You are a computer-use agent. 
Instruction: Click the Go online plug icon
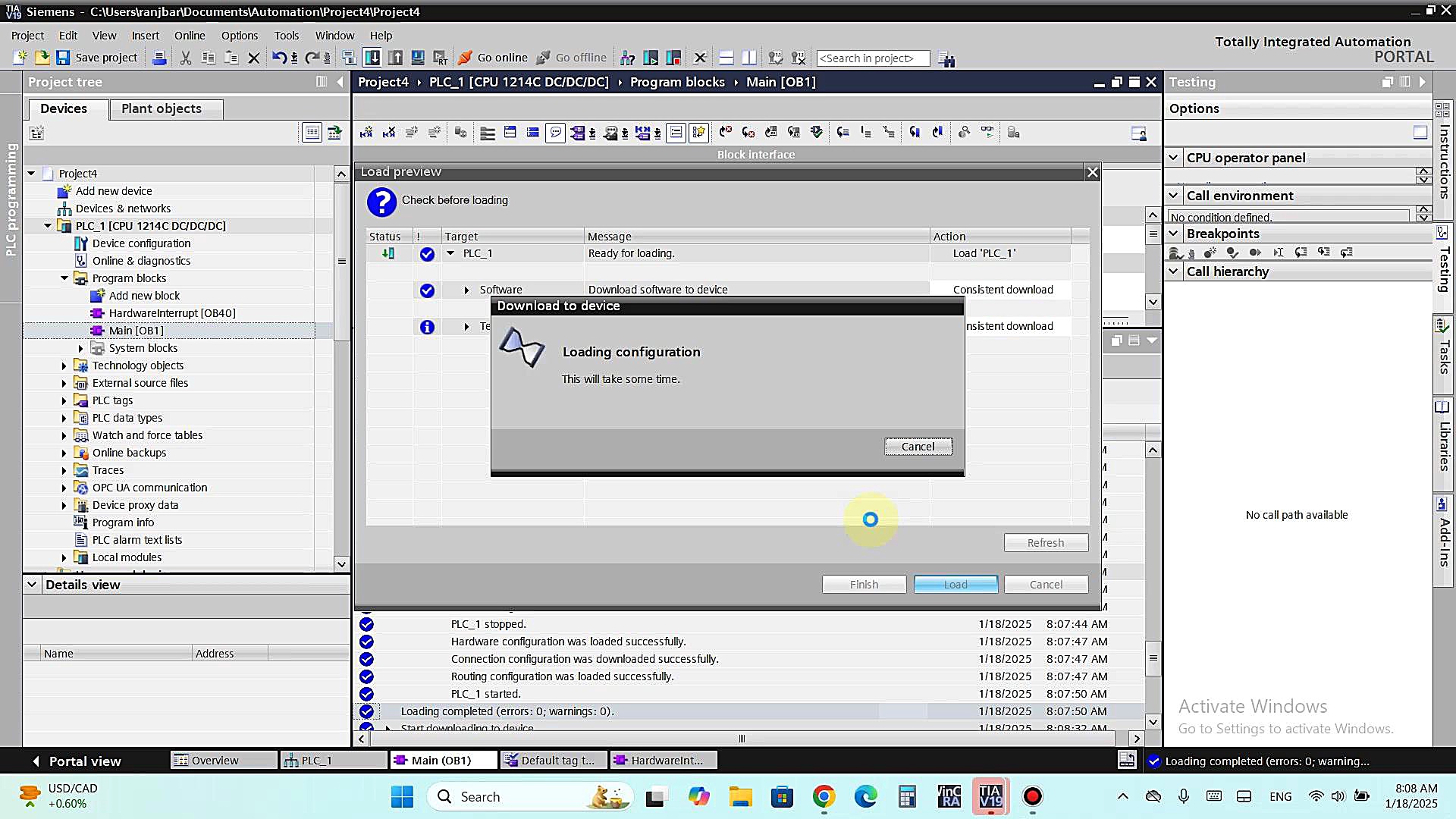(465, 58)
